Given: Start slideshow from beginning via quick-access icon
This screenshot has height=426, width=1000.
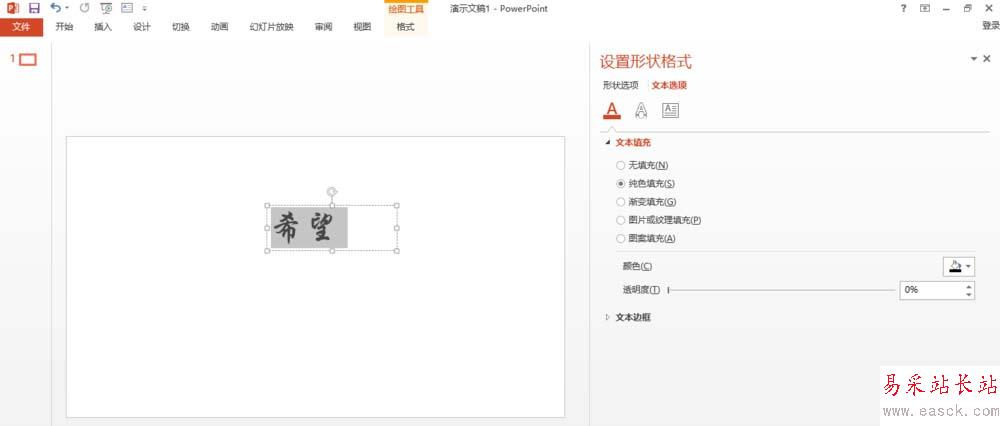Looking at the screenshot, I should click(x=107, y=8).
